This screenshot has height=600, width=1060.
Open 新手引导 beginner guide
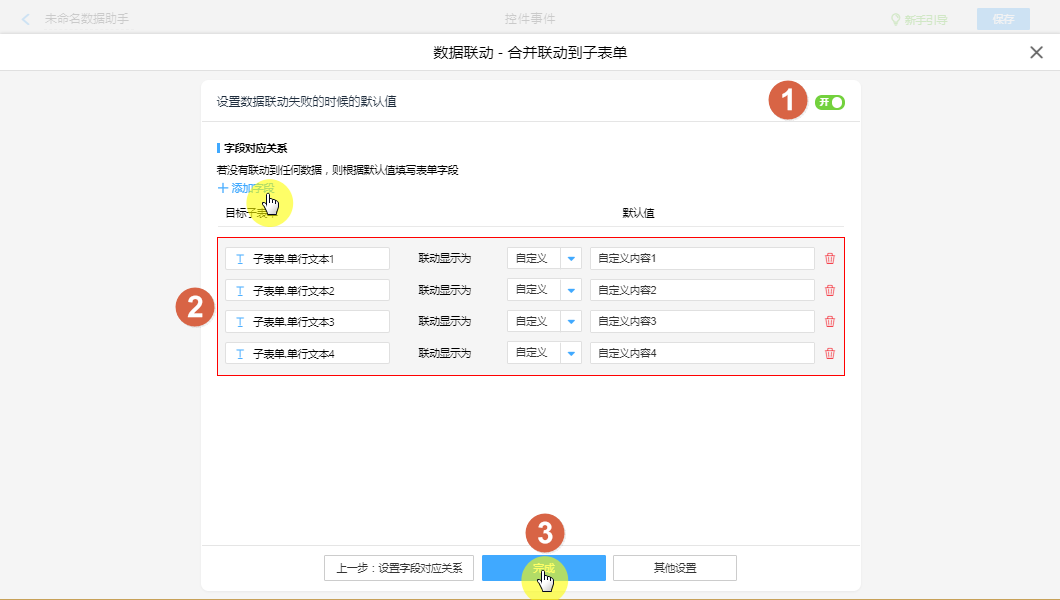point(918,19)
